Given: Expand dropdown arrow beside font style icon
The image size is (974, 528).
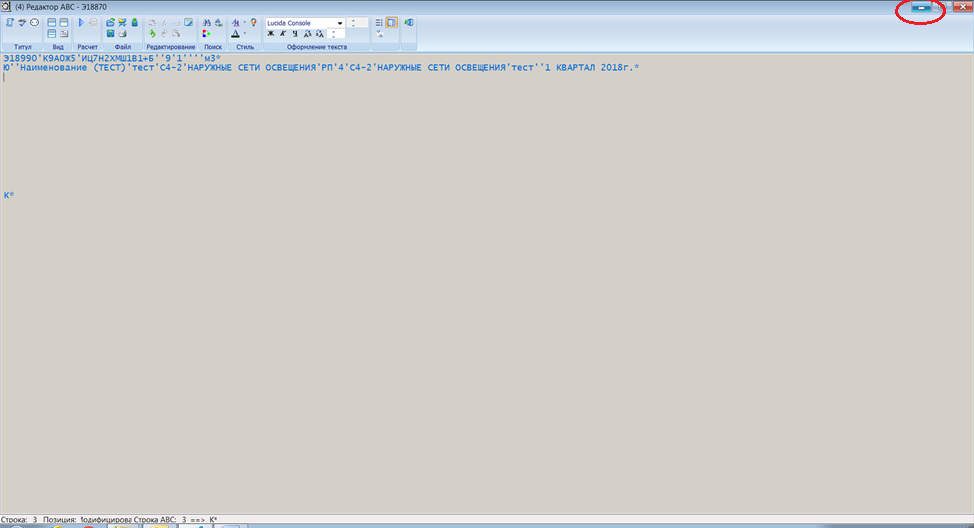Looking at the screenshot, I should 245,22.
